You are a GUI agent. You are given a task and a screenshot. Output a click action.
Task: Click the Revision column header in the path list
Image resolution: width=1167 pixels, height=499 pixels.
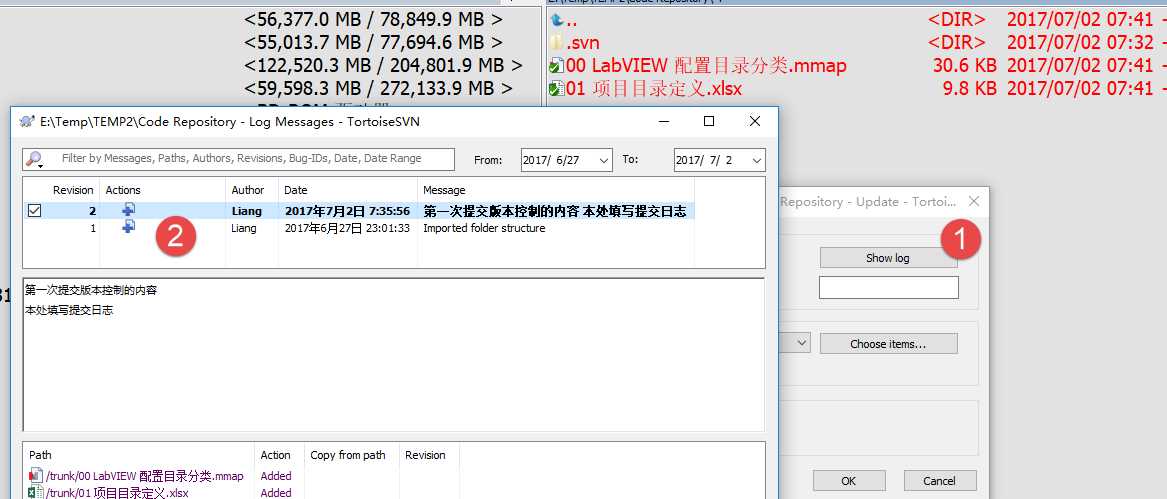425,455
